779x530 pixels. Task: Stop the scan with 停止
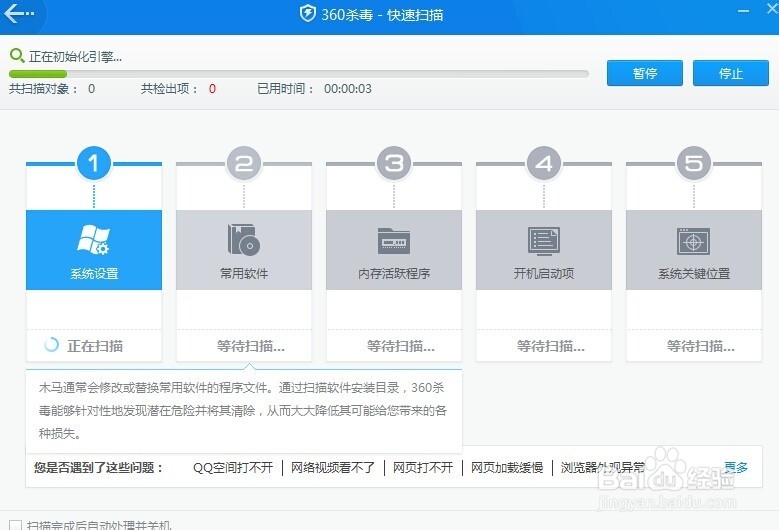[x=730, y=73]
